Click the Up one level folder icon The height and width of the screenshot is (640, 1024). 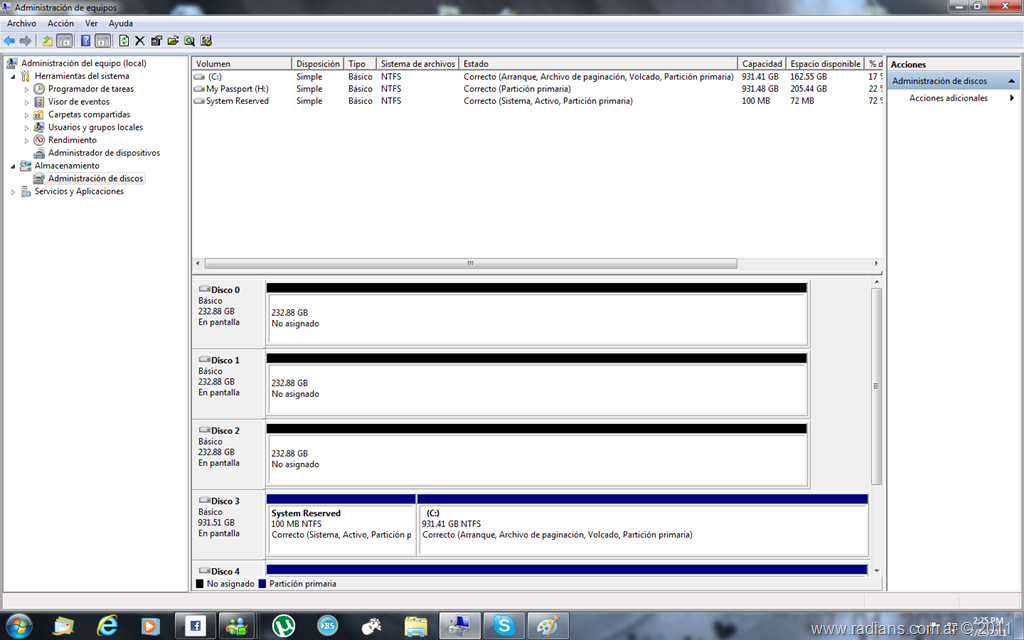click(47, 41)
